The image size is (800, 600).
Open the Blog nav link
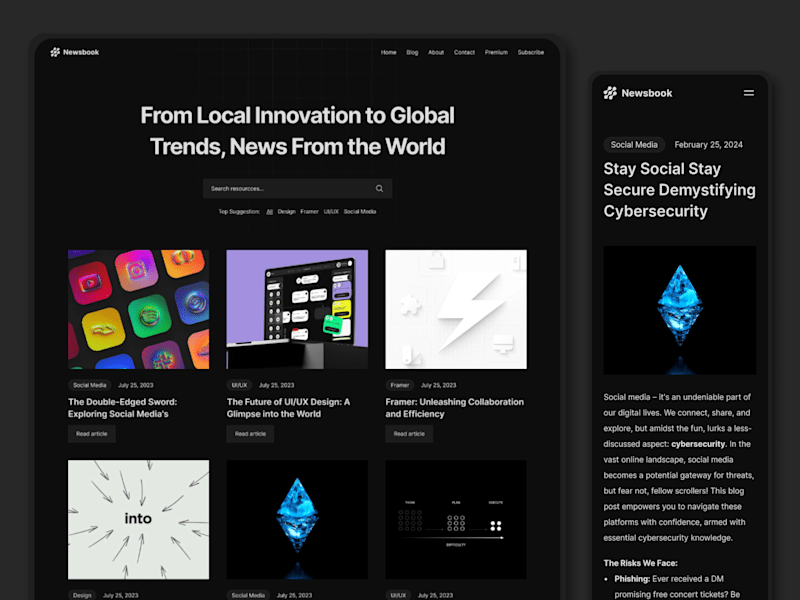point(412,52)
